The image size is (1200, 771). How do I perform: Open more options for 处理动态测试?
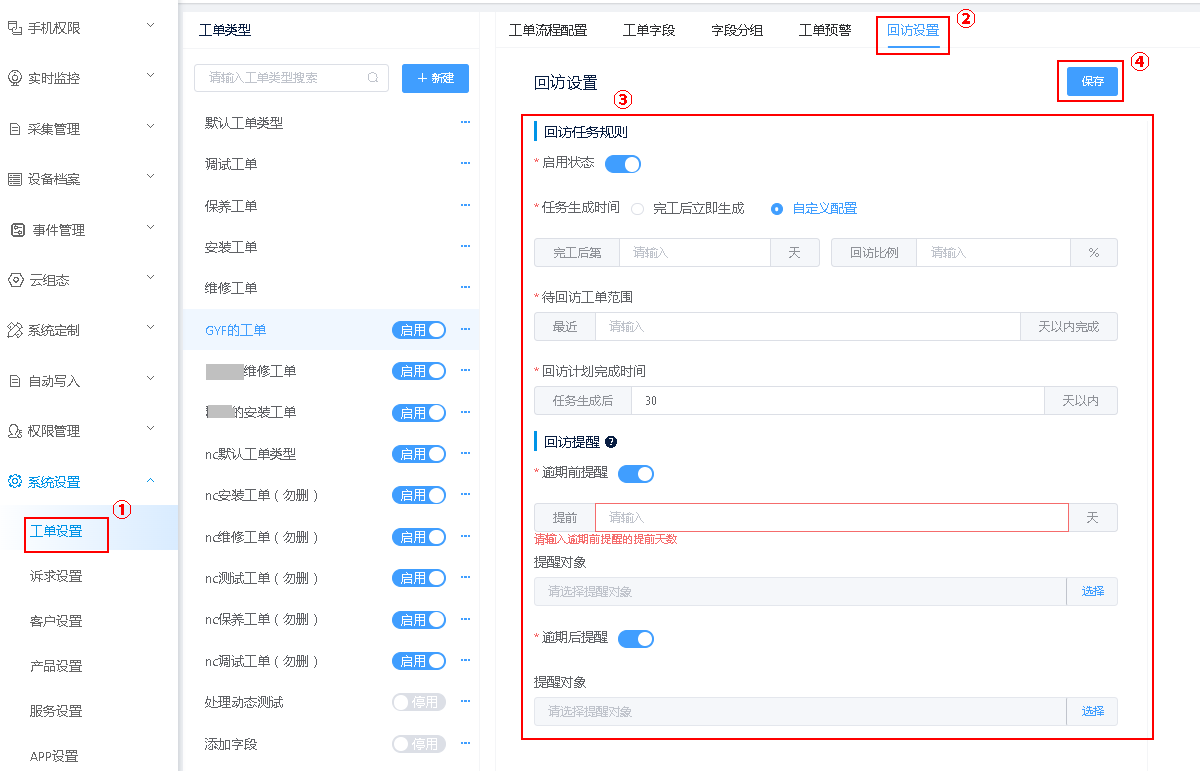465,702
